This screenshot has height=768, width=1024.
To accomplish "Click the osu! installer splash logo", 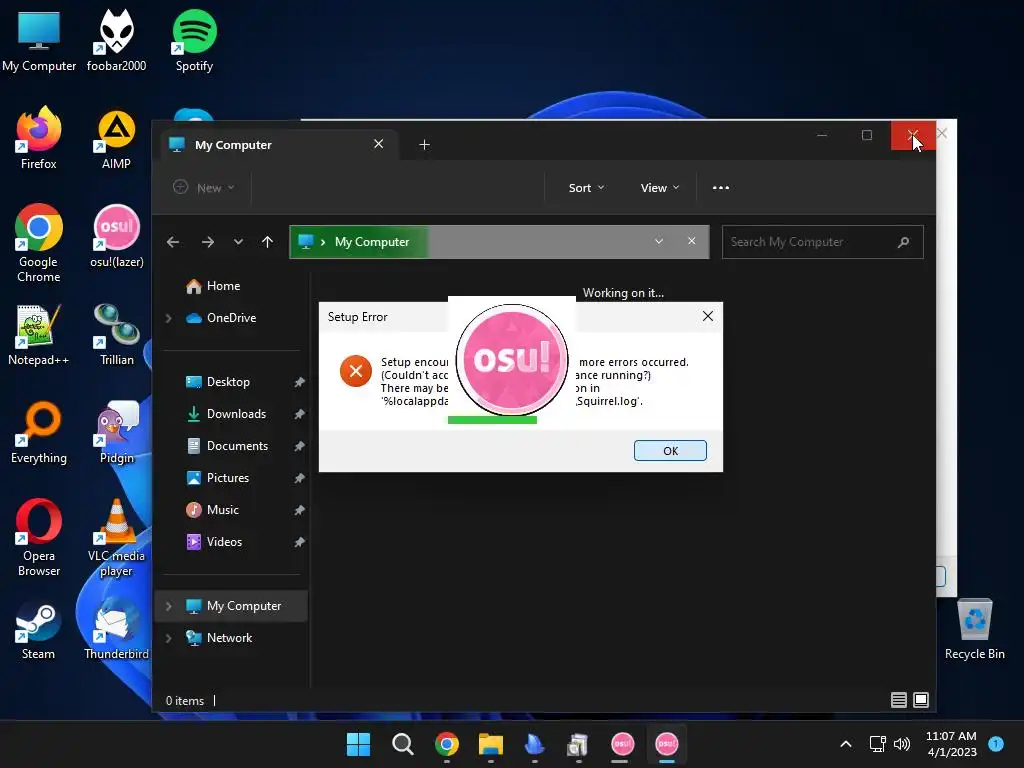I will point(512,359).
